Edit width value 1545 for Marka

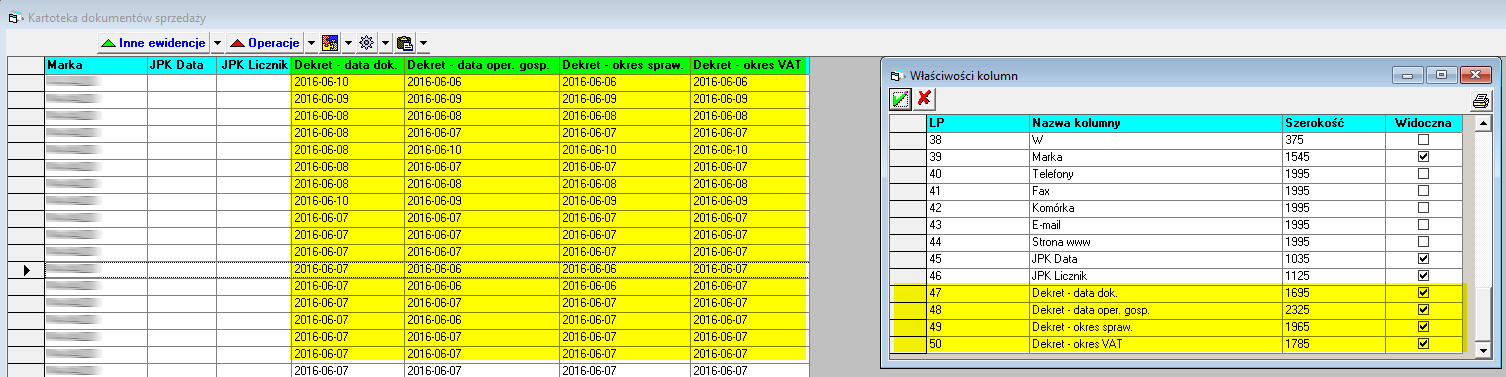(x=1333, y=157)
